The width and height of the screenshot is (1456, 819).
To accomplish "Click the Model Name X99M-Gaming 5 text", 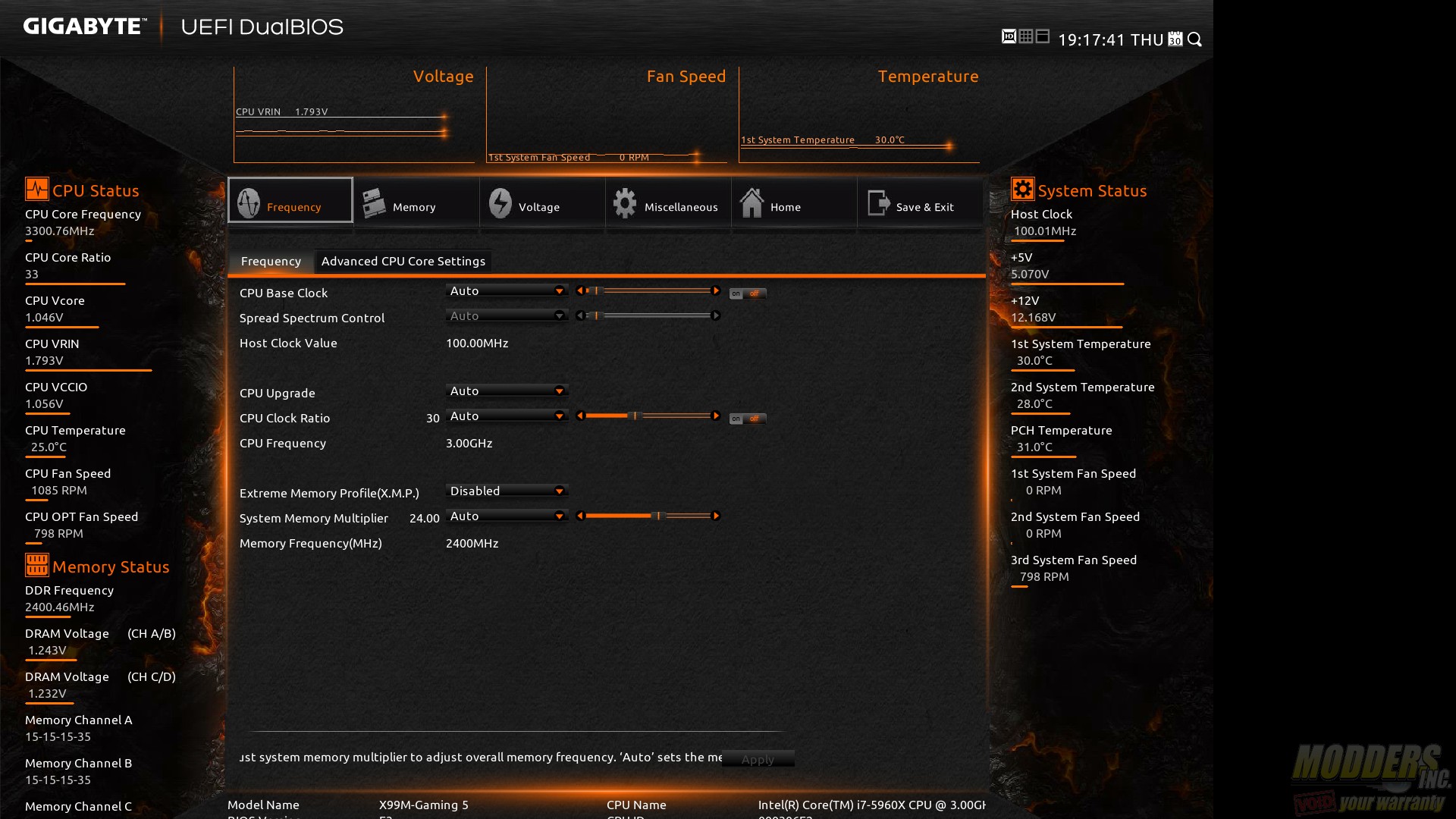I will (424, 805).
